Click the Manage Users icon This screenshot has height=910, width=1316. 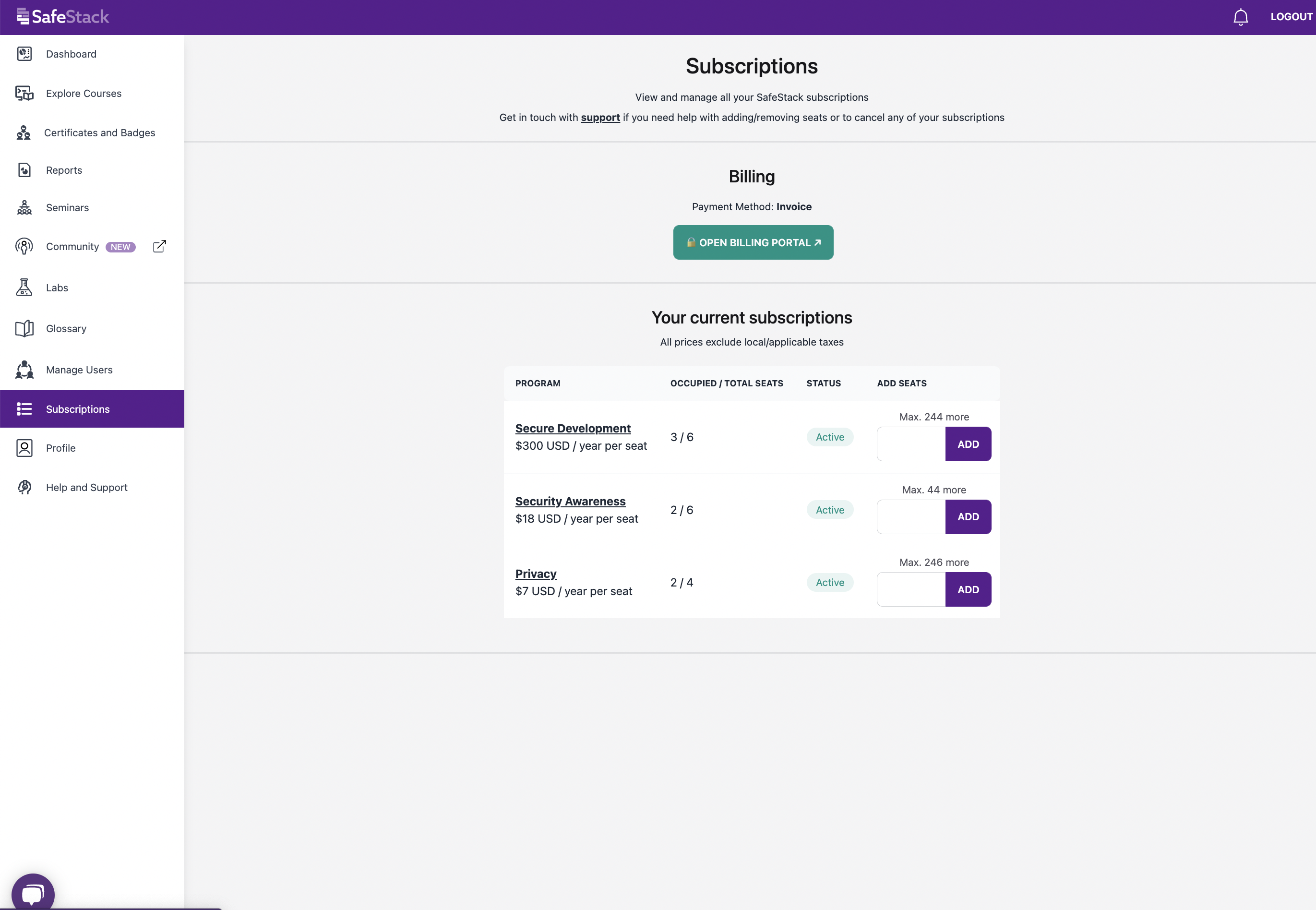[x=24, y=370]
